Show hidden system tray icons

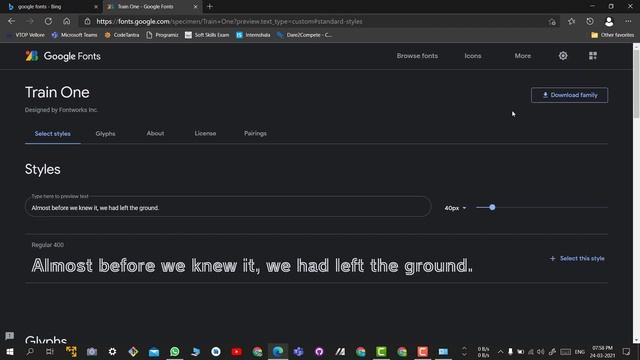coord(500,351)
